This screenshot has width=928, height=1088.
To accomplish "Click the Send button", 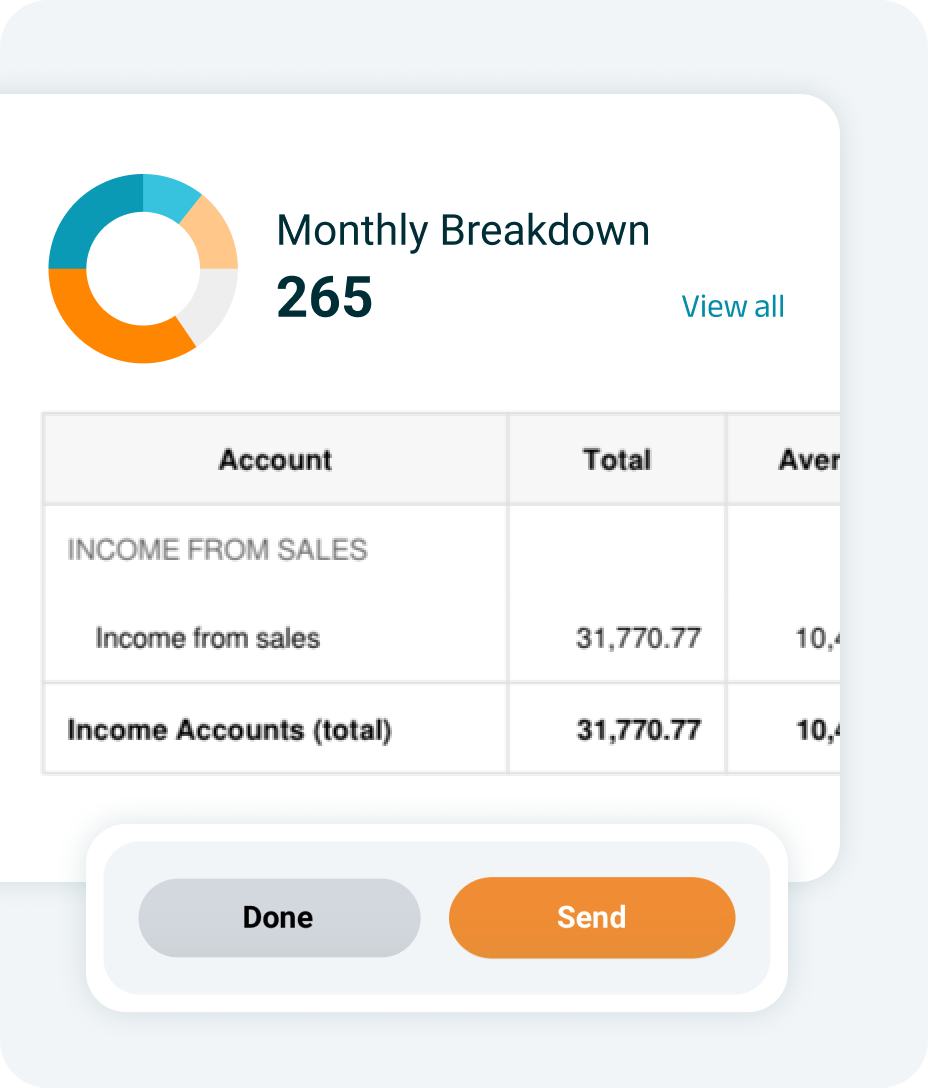I will click(591, 917).
